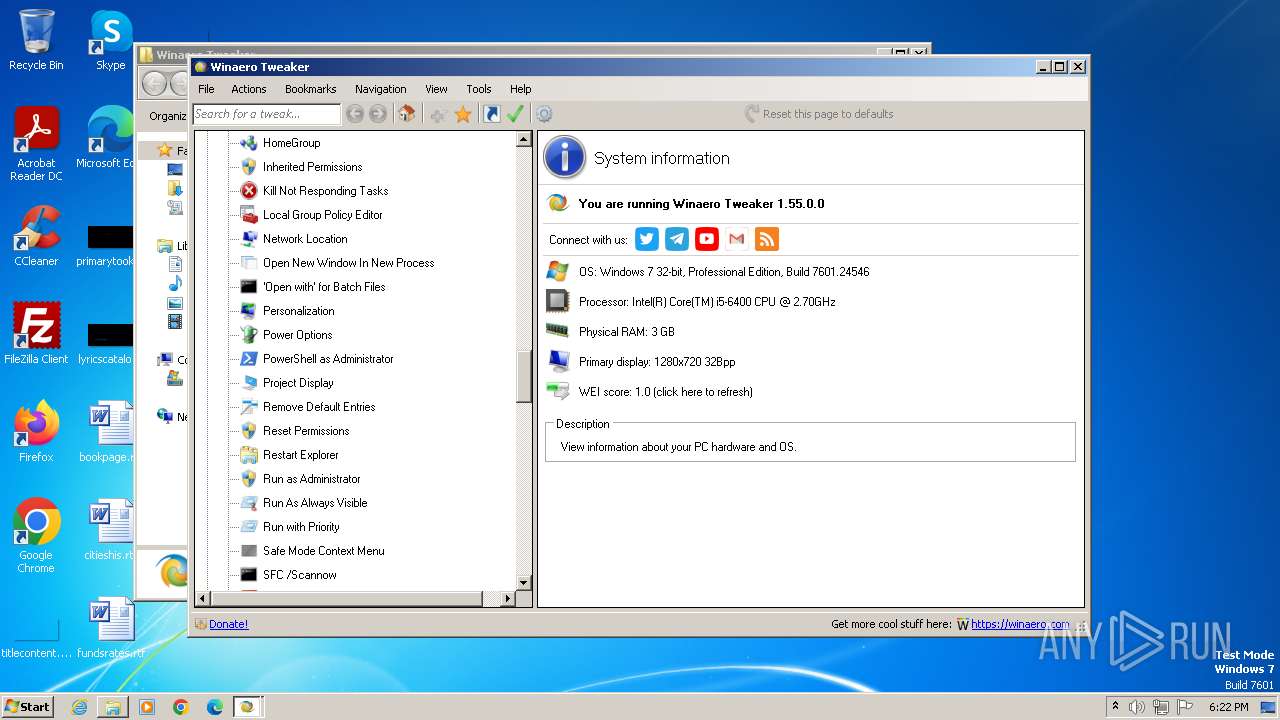Screen dimensions: 1280x720
Task: Refresh the WEI score entry
Action: (x=666, y=392)
